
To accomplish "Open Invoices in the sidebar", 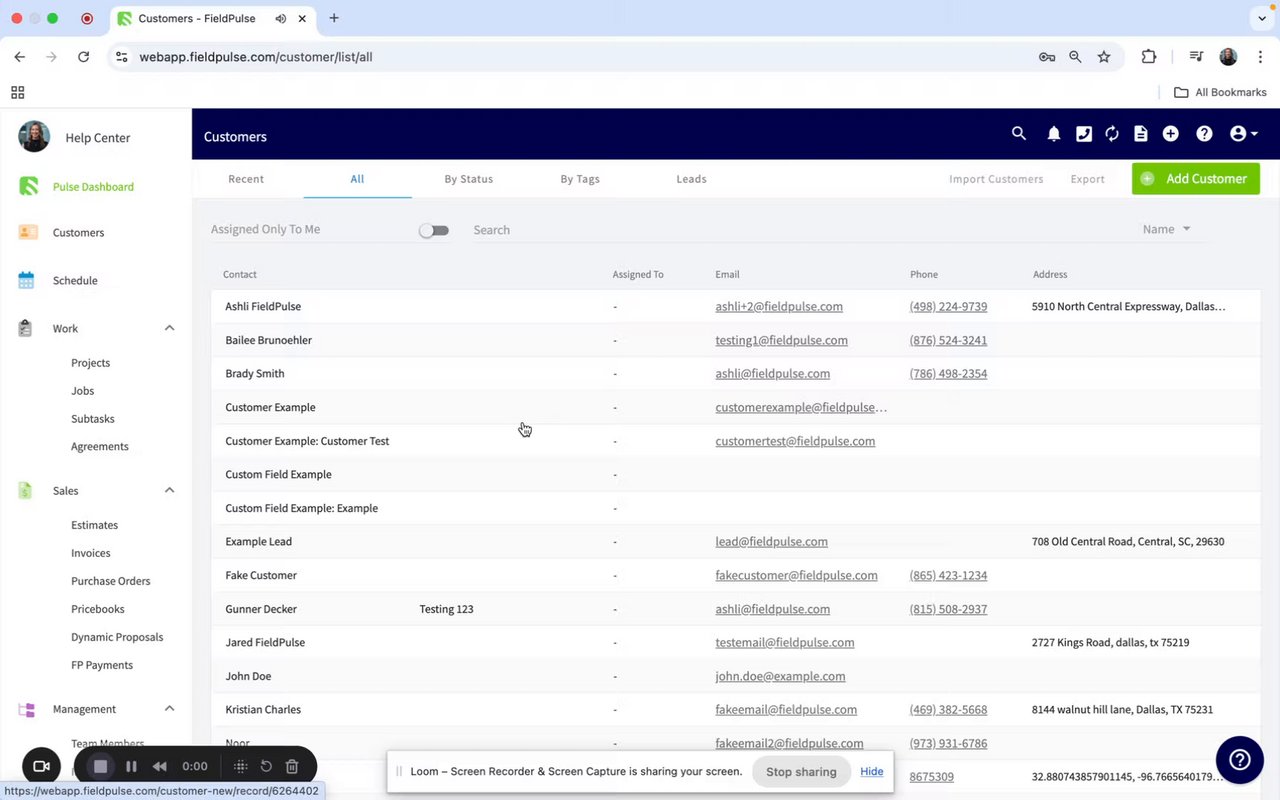I will pos(91,553).
